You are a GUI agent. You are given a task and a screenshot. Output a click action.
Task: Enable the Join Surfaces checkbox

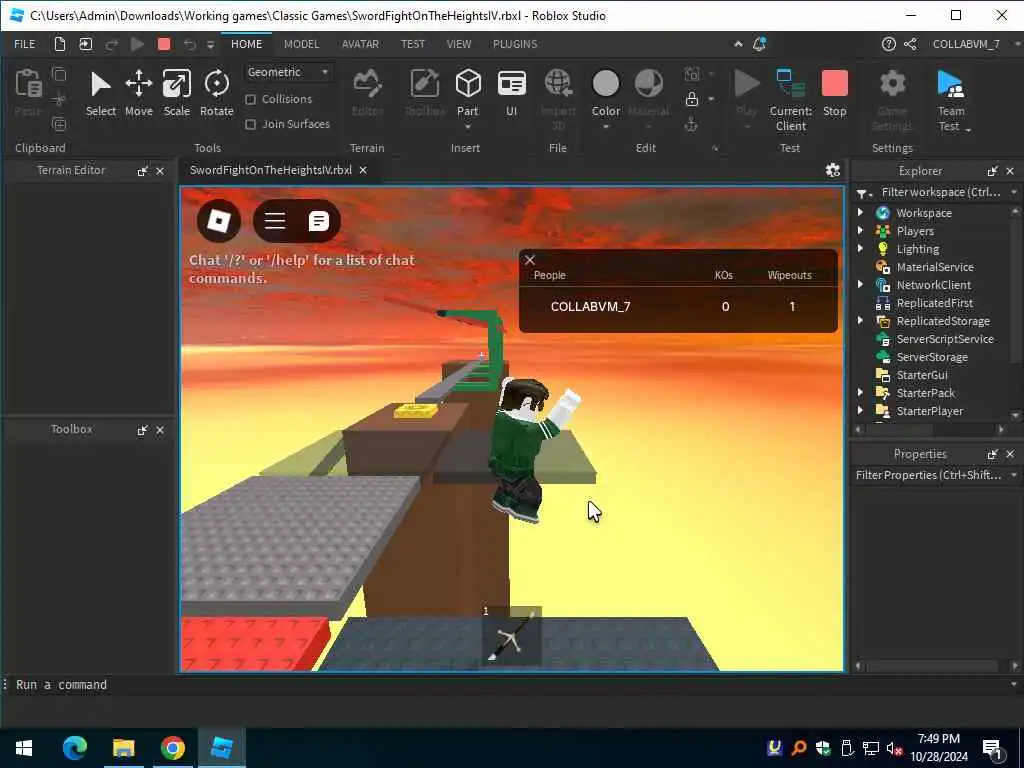click(250, 124)
